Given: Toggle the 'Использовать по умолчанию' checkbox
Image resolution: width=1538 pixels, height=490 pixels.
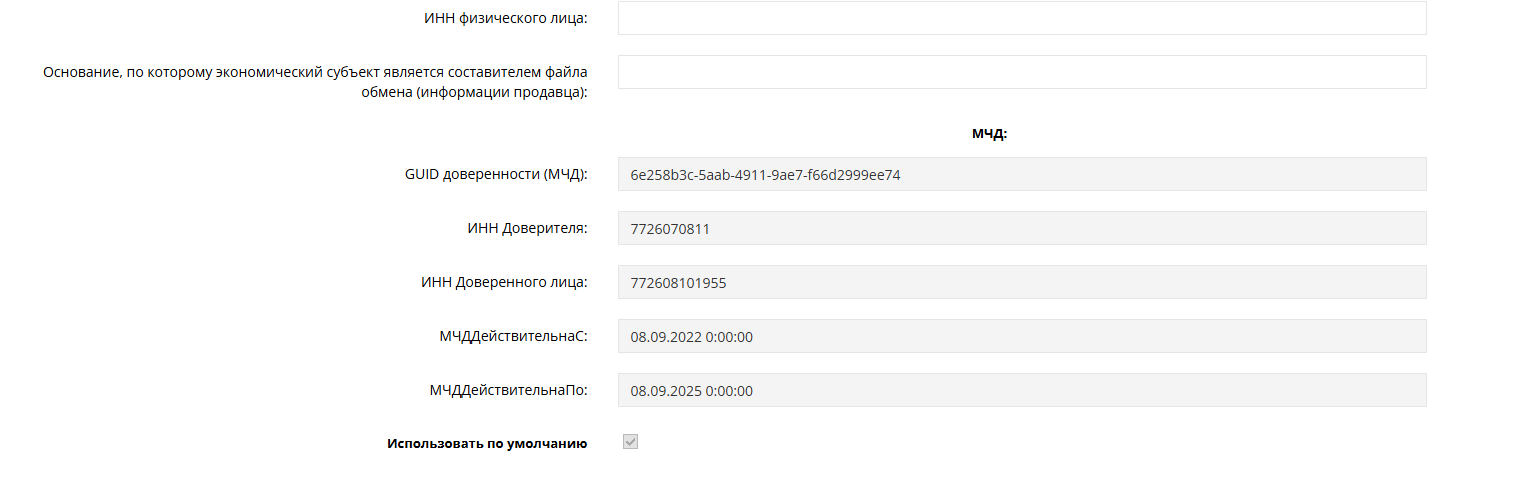Looking at the screenshot, I should point(631,442).
